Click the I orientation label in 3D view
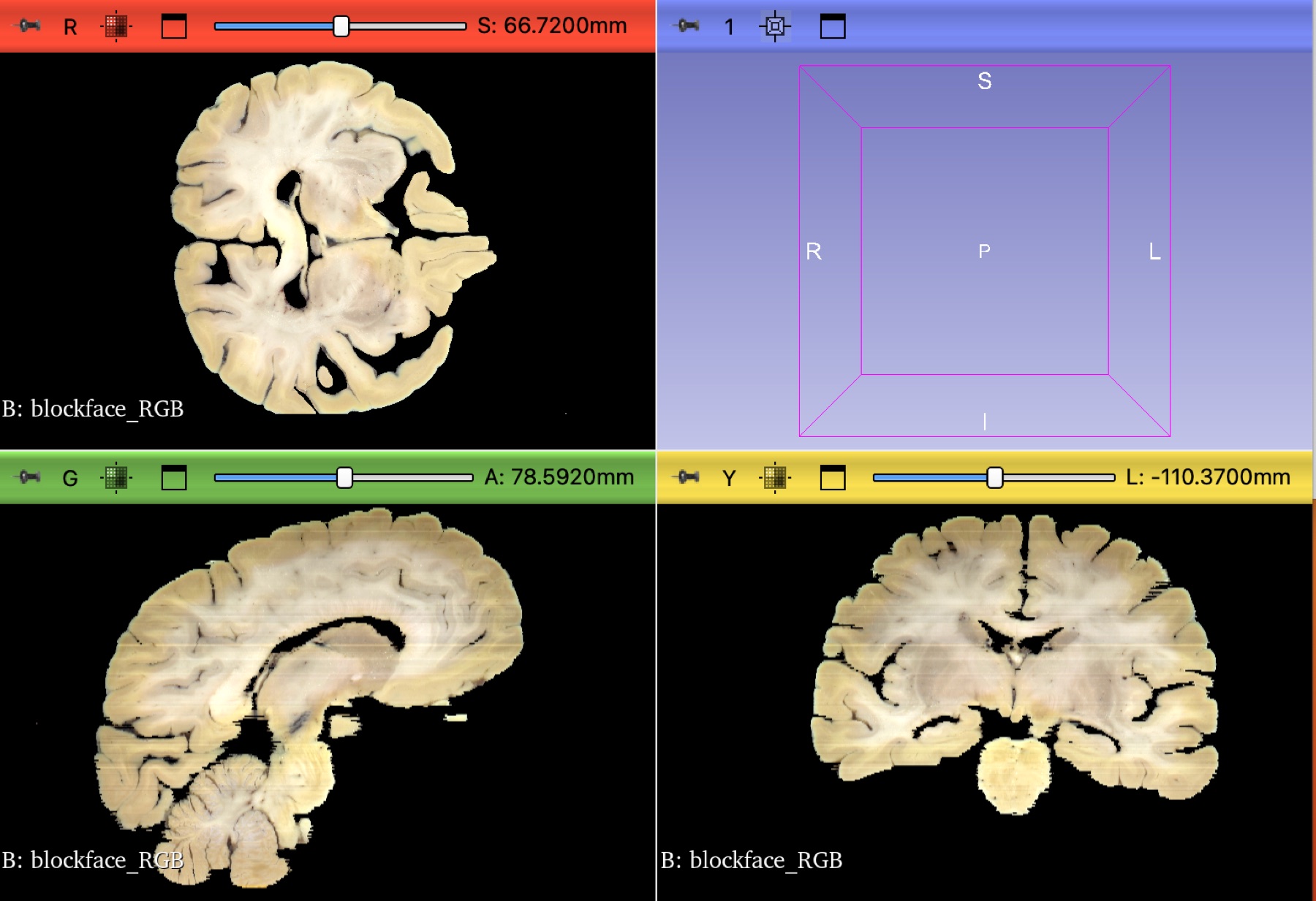The height and width of the screenshot is (901, 1316). [985, 422]
